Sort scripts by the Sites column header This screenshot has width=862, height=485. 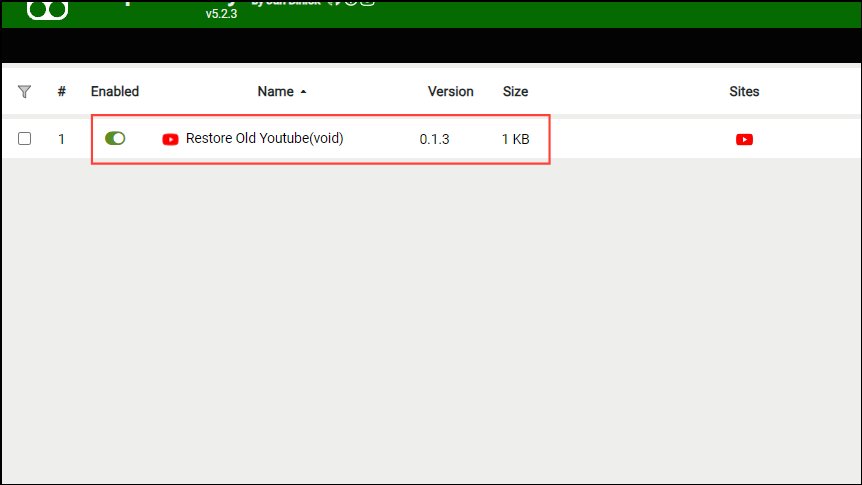[x=744, y=91]
